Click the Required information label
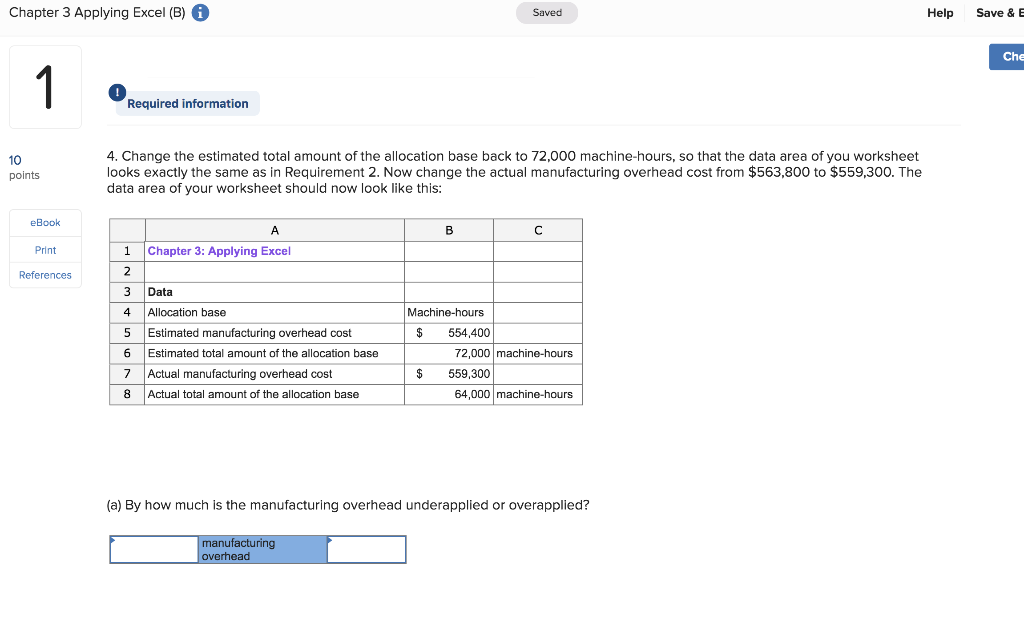Screen dimensions: 1024x631 pos(187,104)
